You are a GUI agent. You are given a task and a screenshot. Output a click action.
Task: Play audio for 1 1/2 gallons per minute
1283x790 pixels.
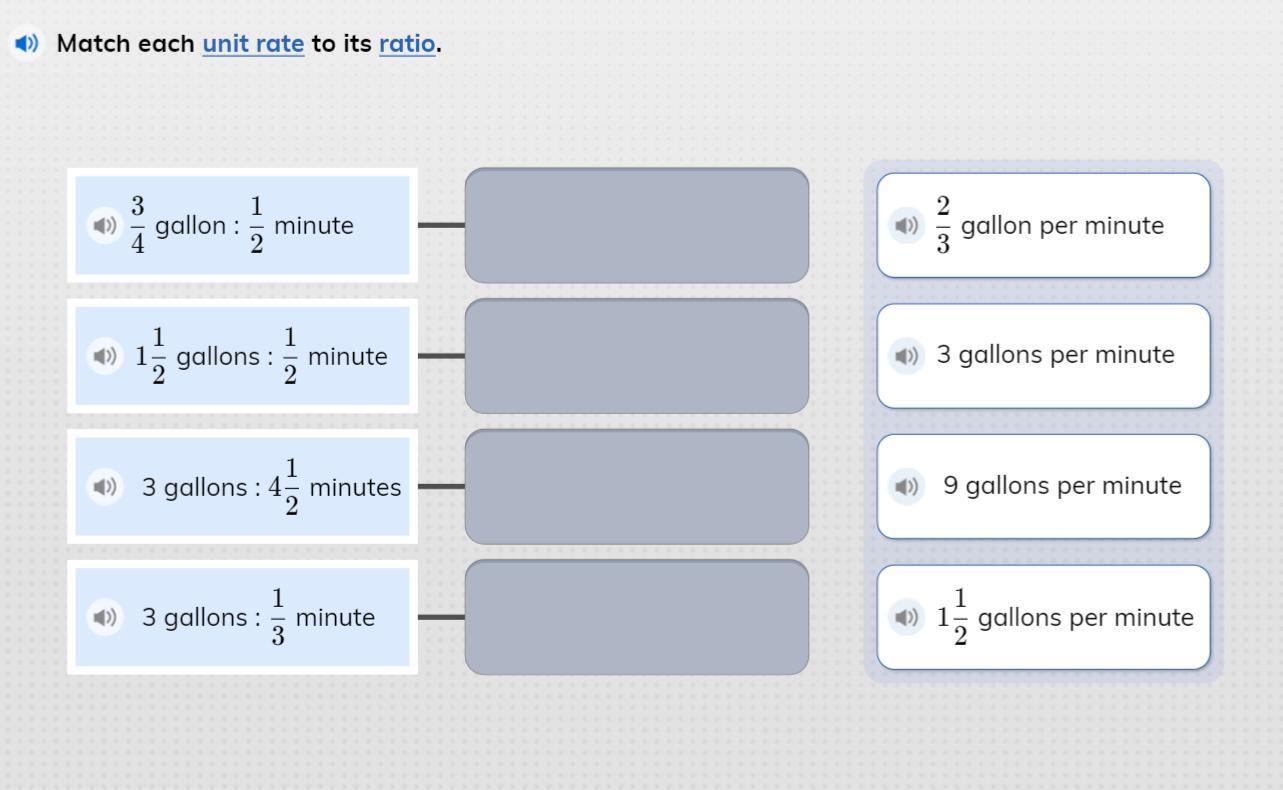[906, 617]
